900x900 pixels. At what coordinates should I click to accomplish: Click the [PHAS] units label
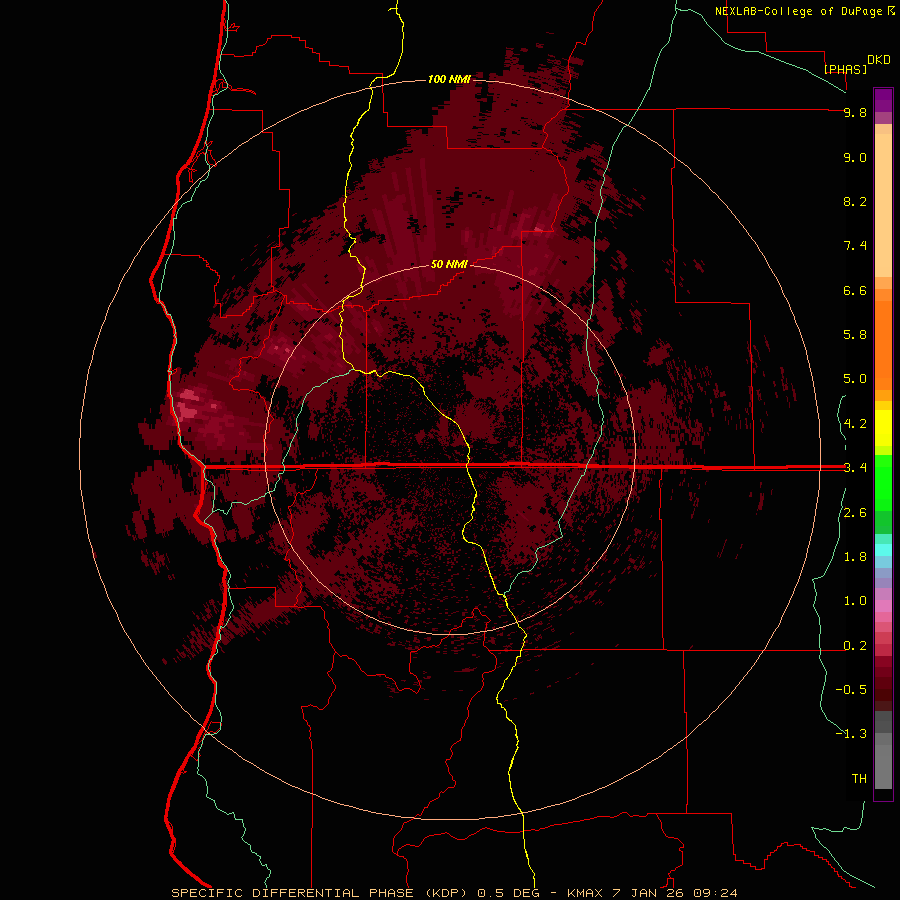tap(845, 69)
